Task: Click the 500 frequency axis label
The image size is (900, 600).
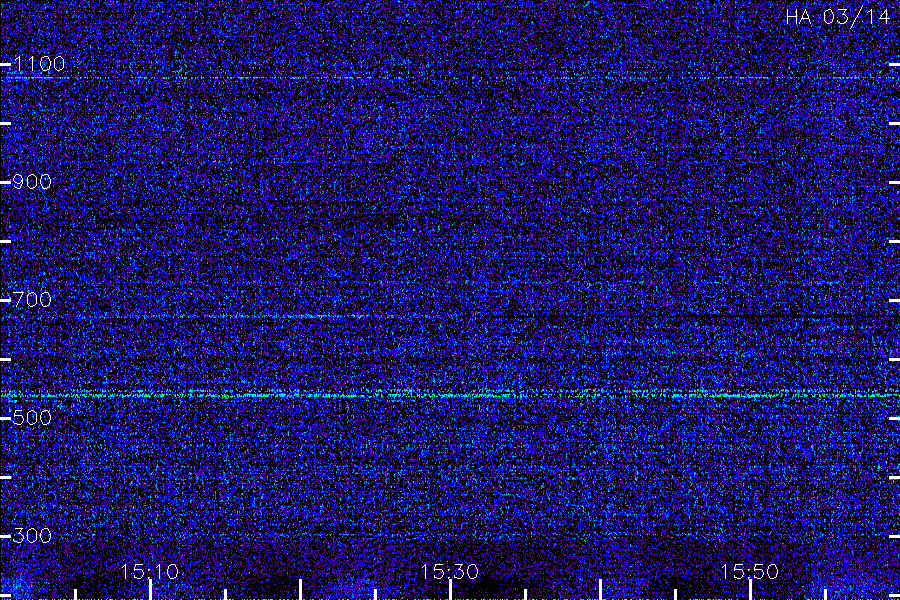Action: [x=32, y=417]
